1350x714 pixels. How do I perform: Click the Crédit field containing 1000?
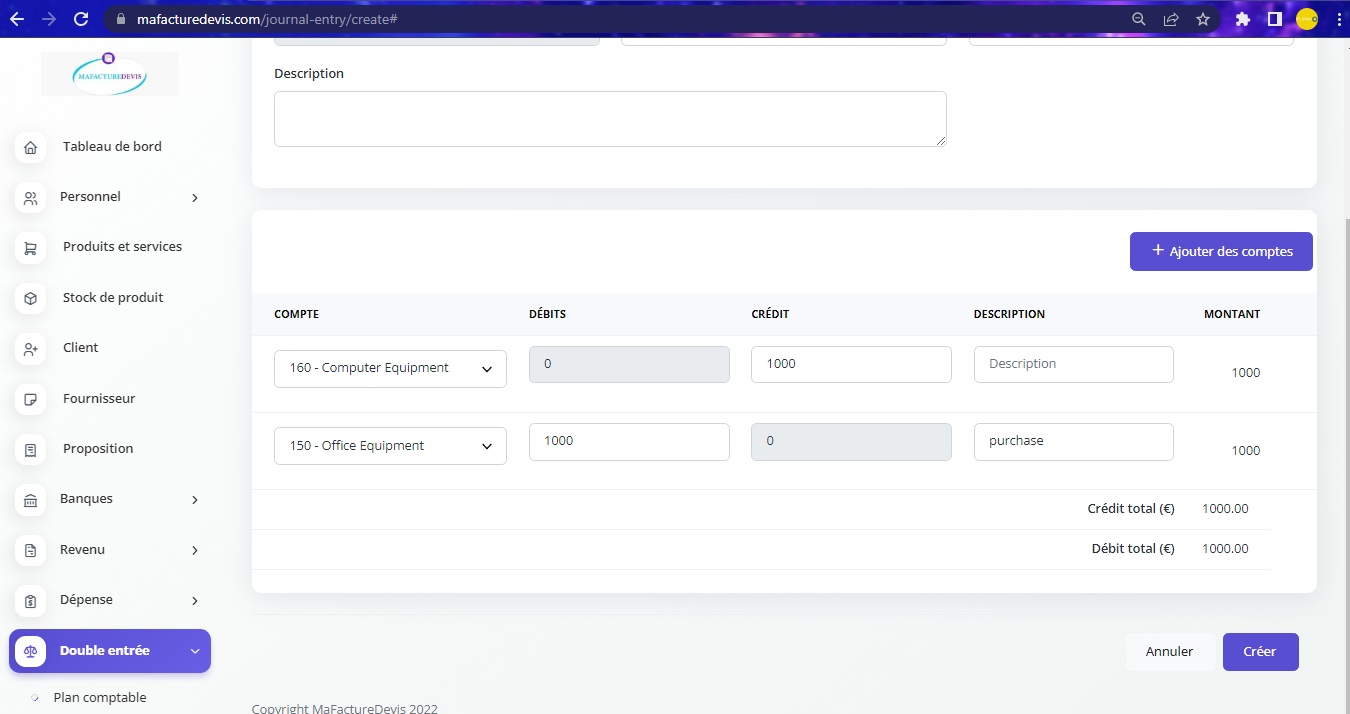tap(851, 364)
